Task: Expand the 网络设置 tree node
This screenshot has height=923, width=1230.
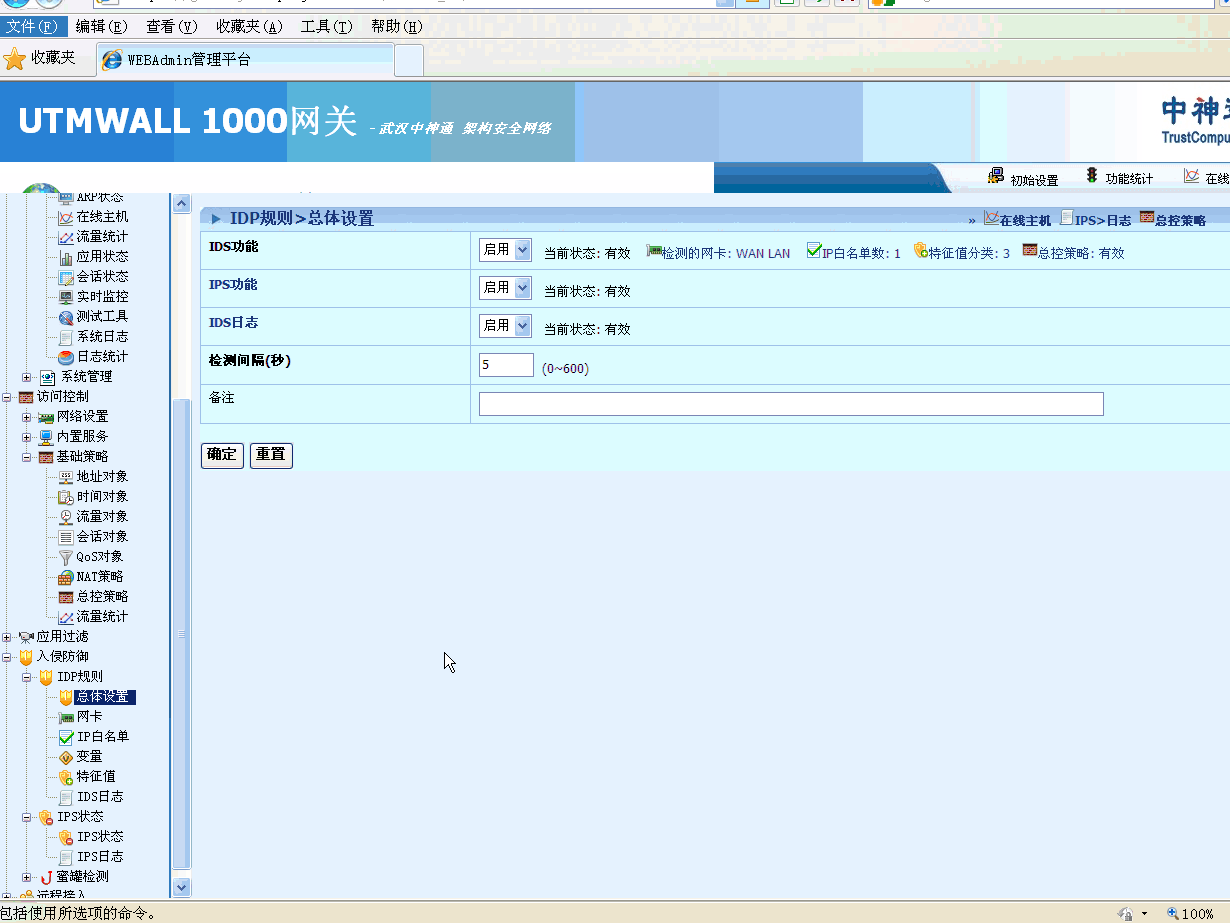Action: tap(27, 417)
